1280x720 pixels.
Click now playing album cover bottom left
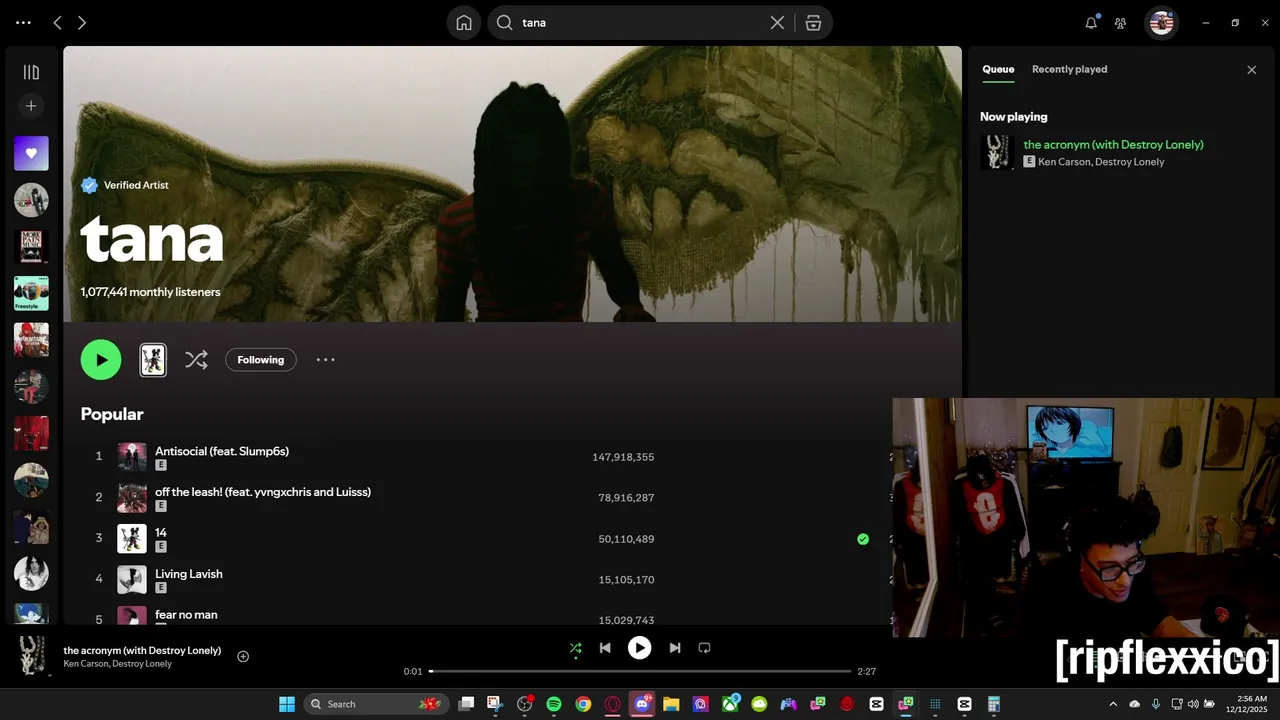point(33,656)
